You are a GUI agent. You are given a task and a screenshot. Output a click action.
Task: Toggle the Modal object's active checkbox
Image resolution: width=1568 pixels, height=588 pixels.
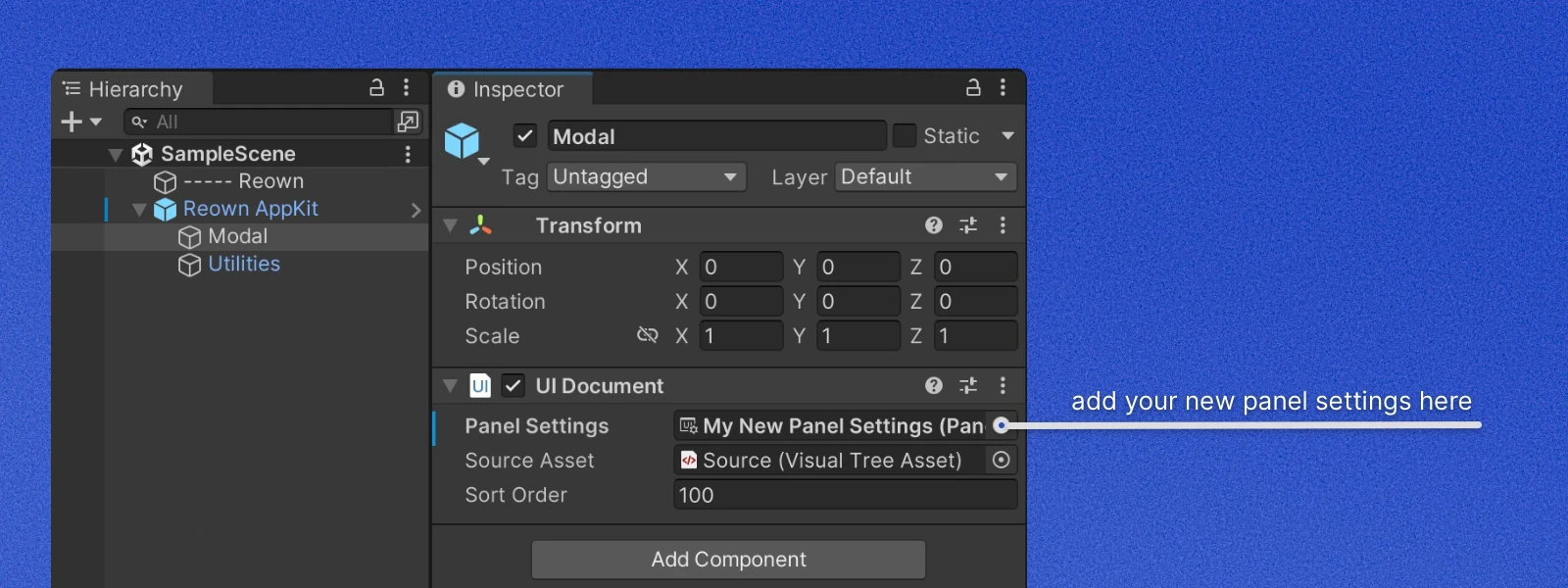point(524,135)
